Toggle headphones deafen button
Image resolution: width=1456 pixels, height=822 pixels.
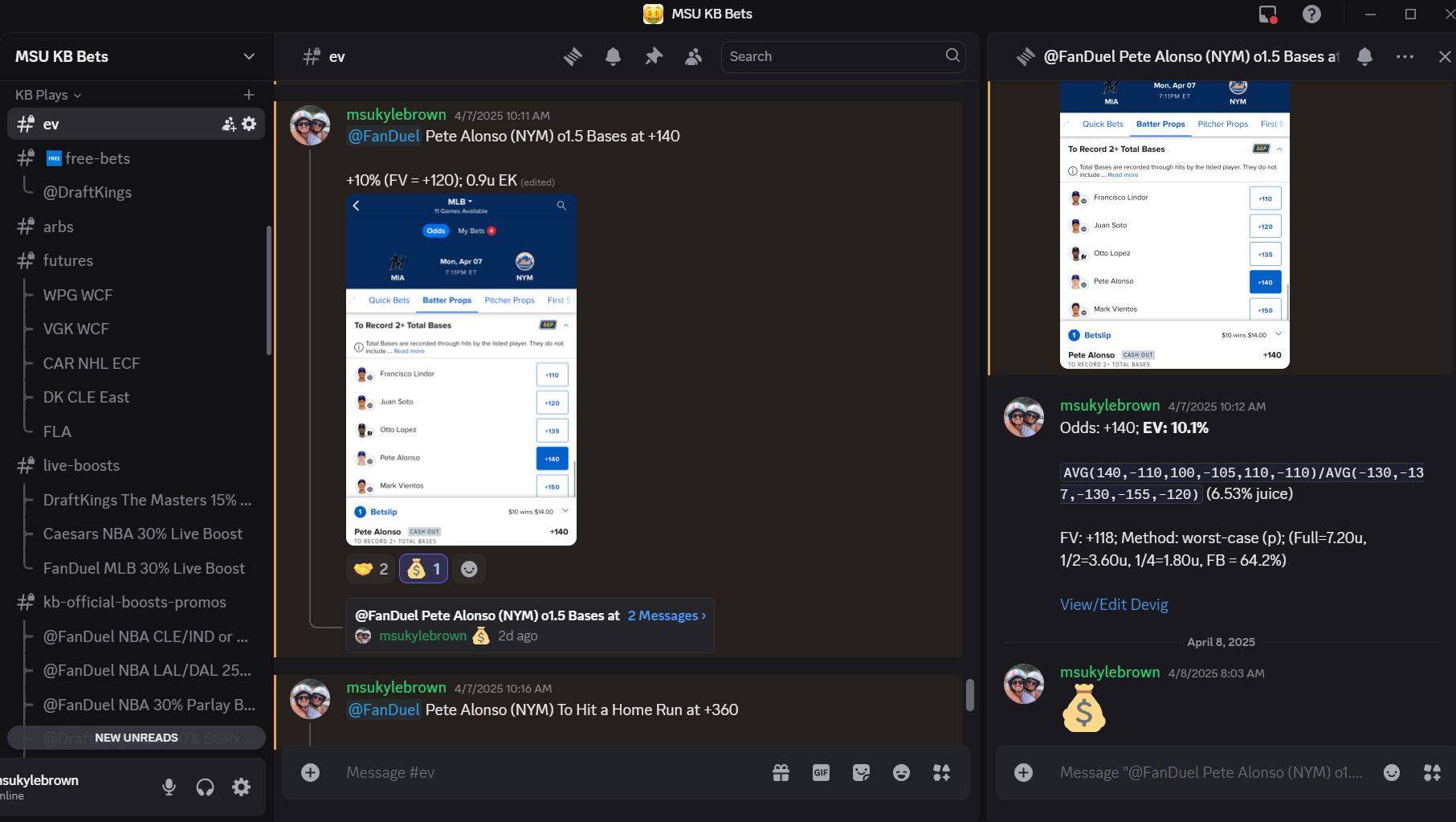point(205,787)
